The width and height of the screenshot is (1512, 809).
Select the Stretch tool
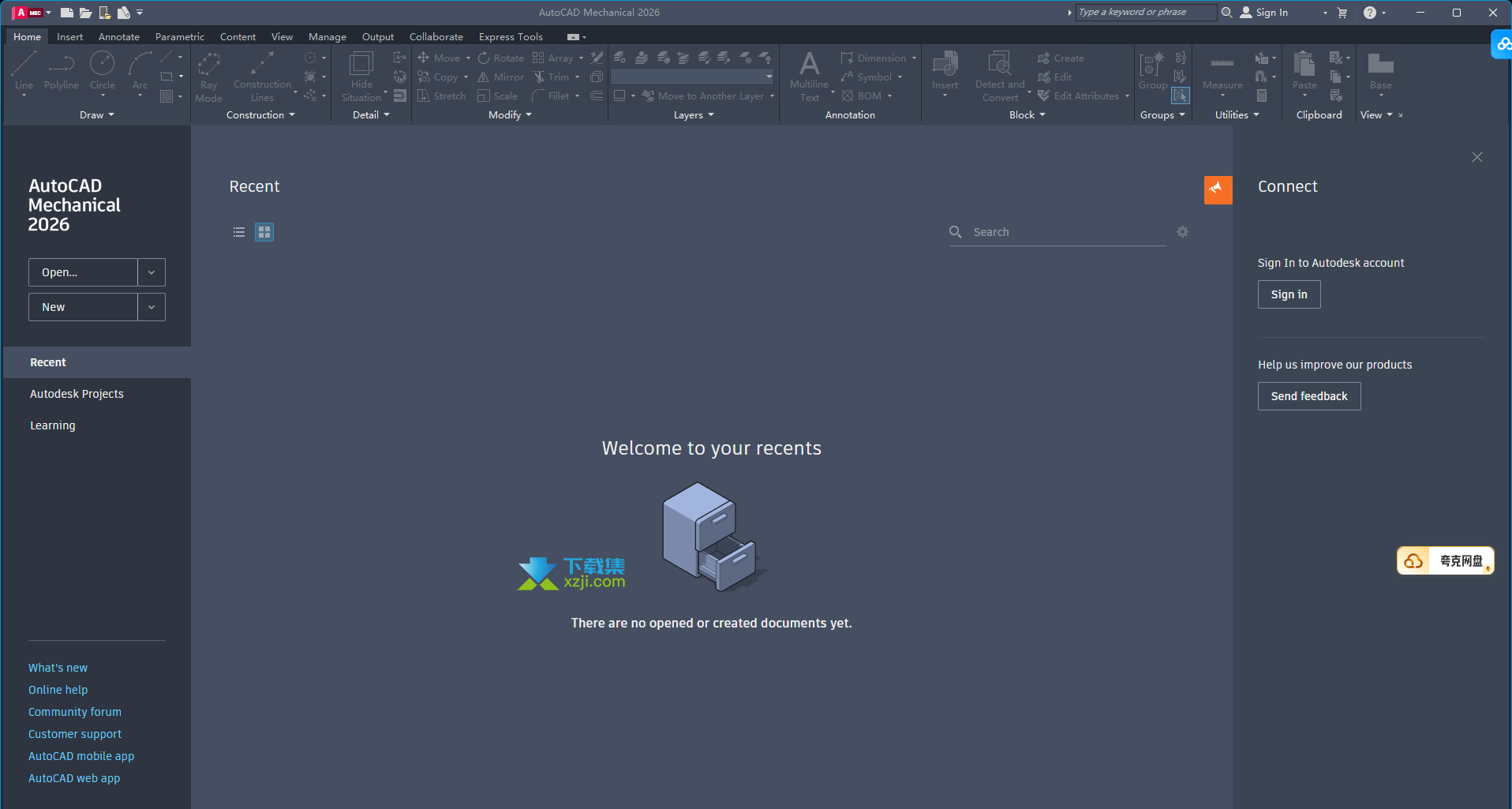(441, 96)
